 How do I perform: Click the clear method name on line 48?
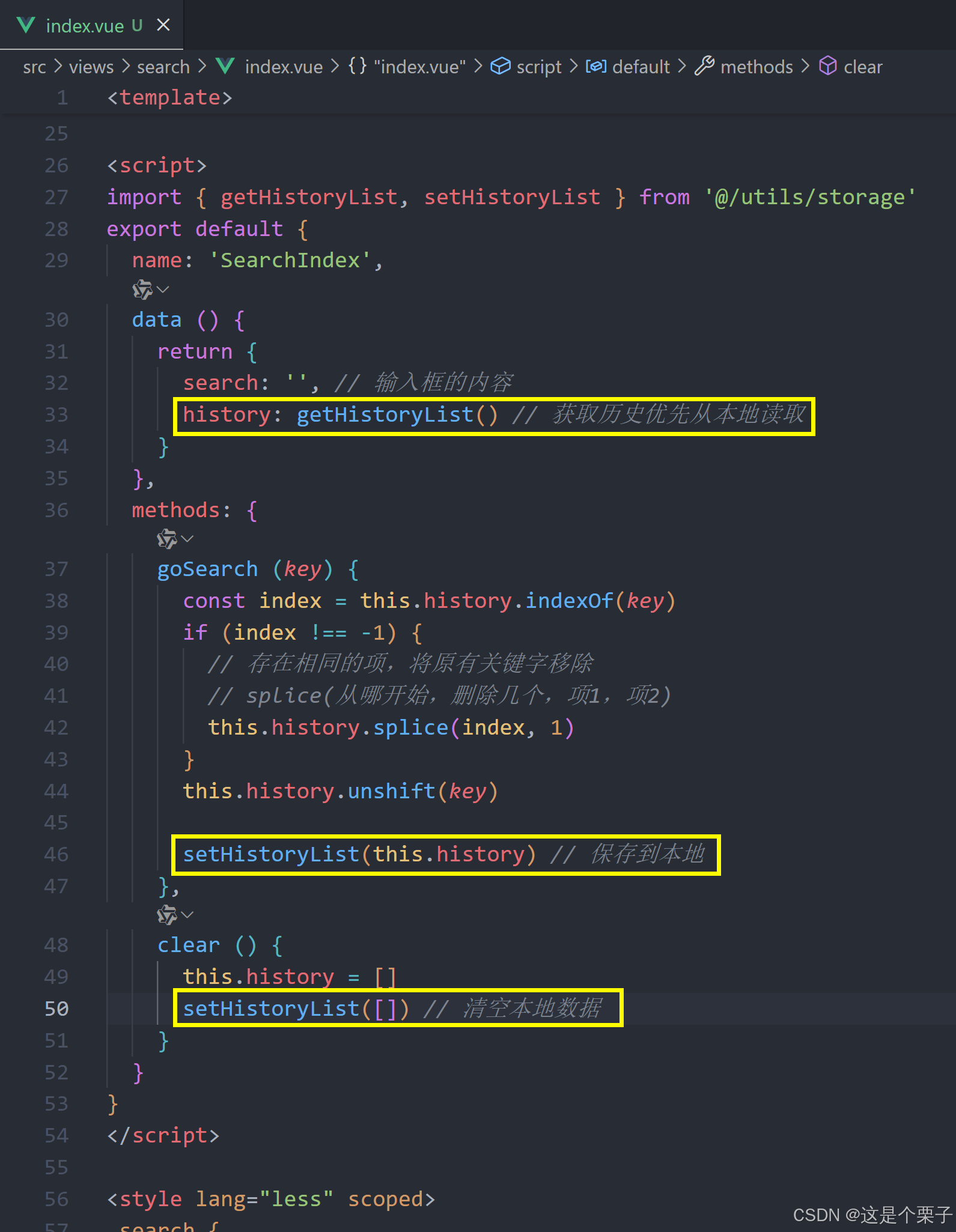pyautogui.click(x=189, y=945)
